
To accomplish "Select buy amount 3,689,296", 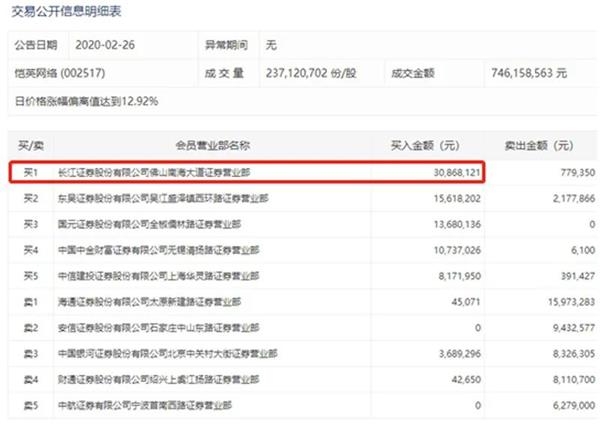I will coord(460,353).
